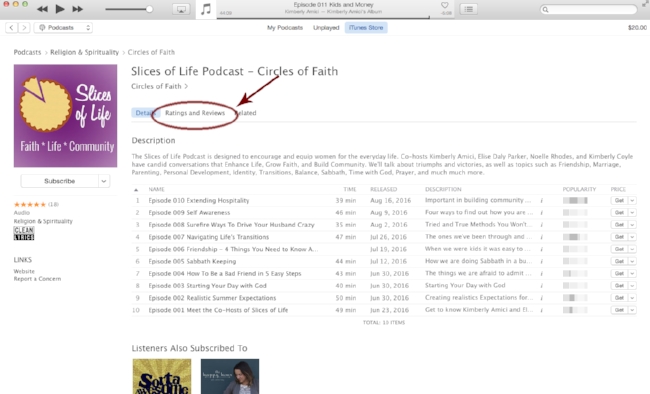The image size is (650, 394).
Task: Click the music note artwork icon
Action: [x=206, y=9]
